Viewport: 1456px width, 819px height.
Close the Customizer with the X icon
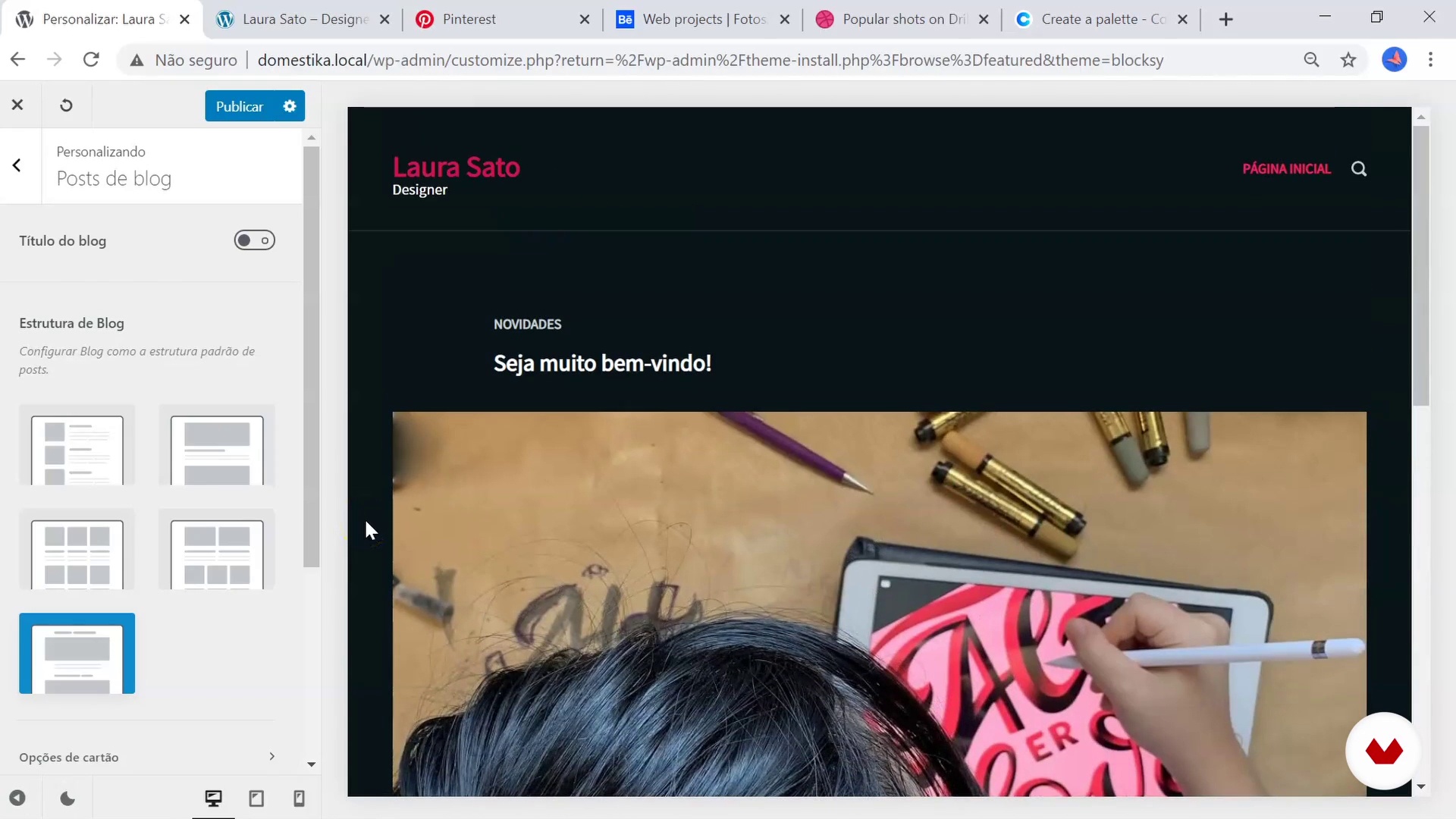(x=17, y=105)
